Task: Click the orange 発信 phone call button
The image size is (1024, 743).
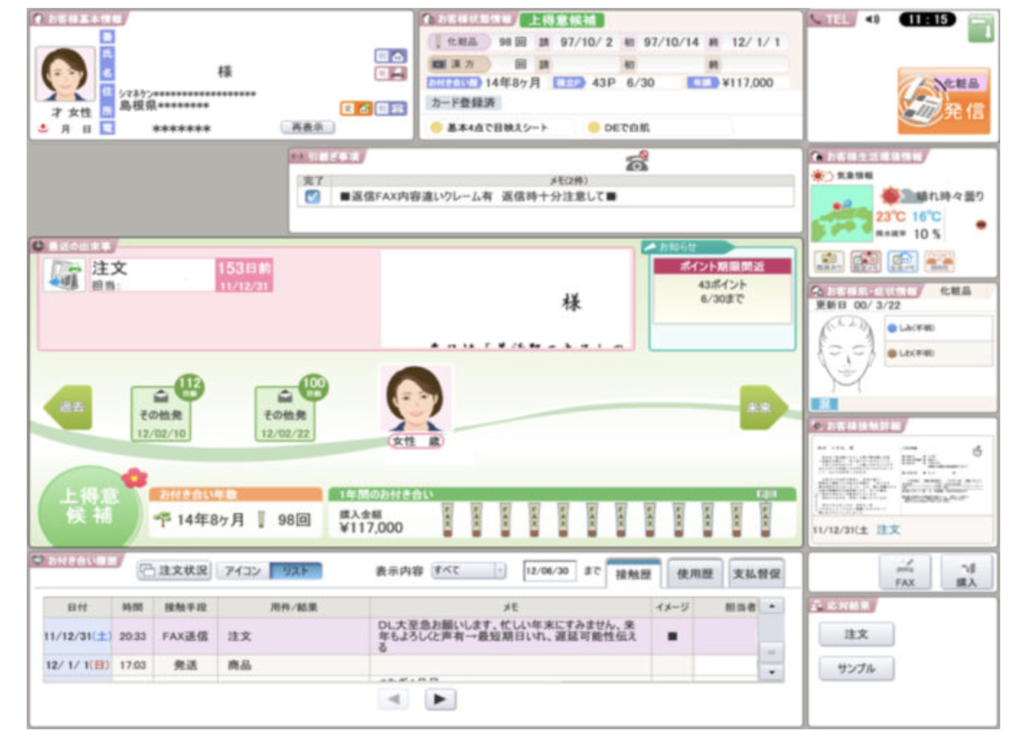Action: 944,101
